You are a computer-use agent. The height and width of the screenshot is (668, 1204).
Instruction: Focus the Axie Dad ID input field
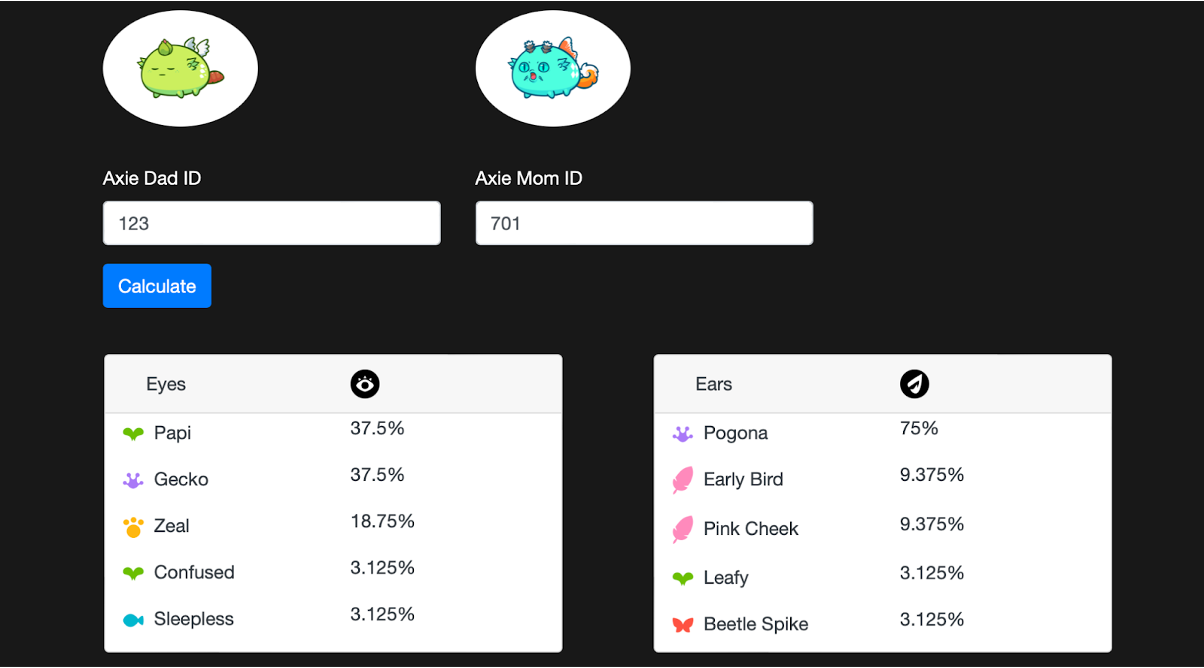271,223
